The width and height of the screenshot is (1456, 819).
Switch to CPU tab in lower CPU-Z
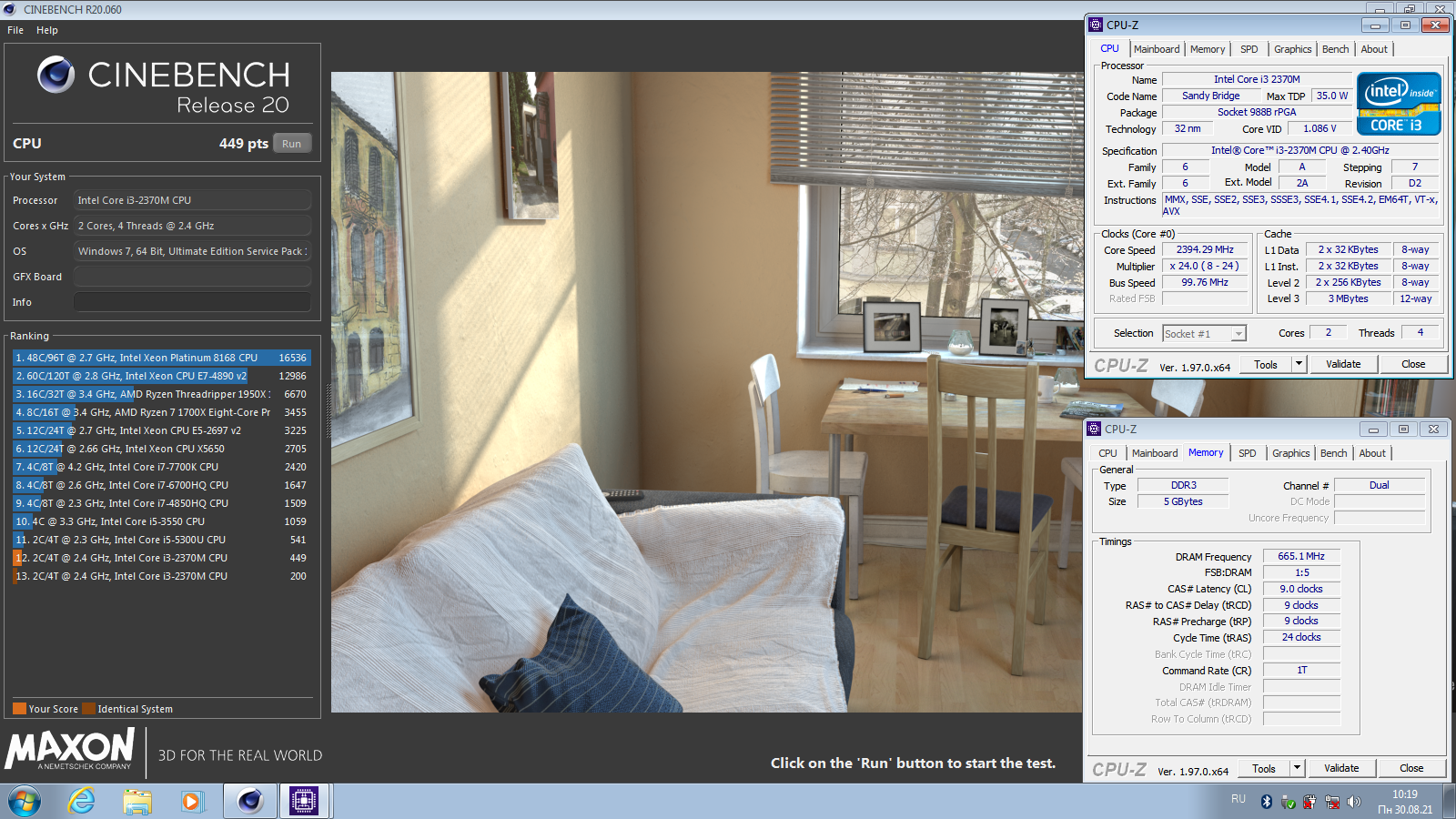click(x=1107, y=453)
